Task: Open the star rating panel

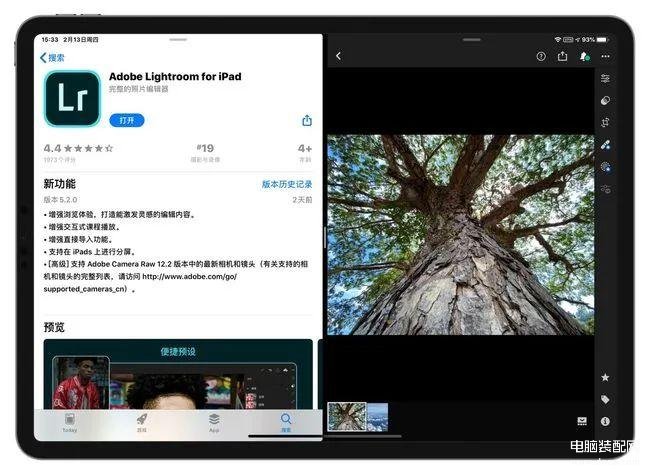Action: [605, 377]
